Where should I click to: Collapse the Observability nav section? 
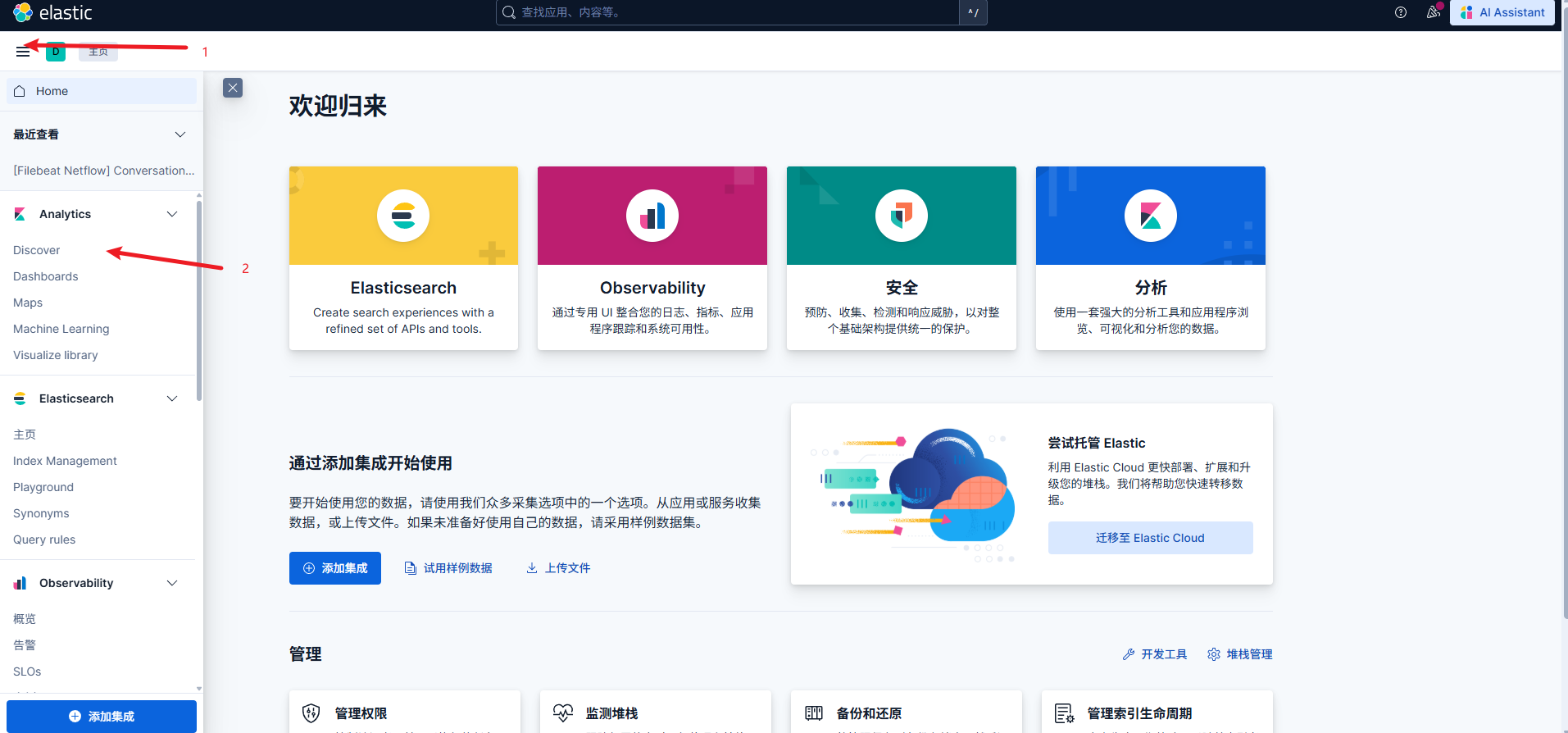pyautogui.click(x=172, y=583)
